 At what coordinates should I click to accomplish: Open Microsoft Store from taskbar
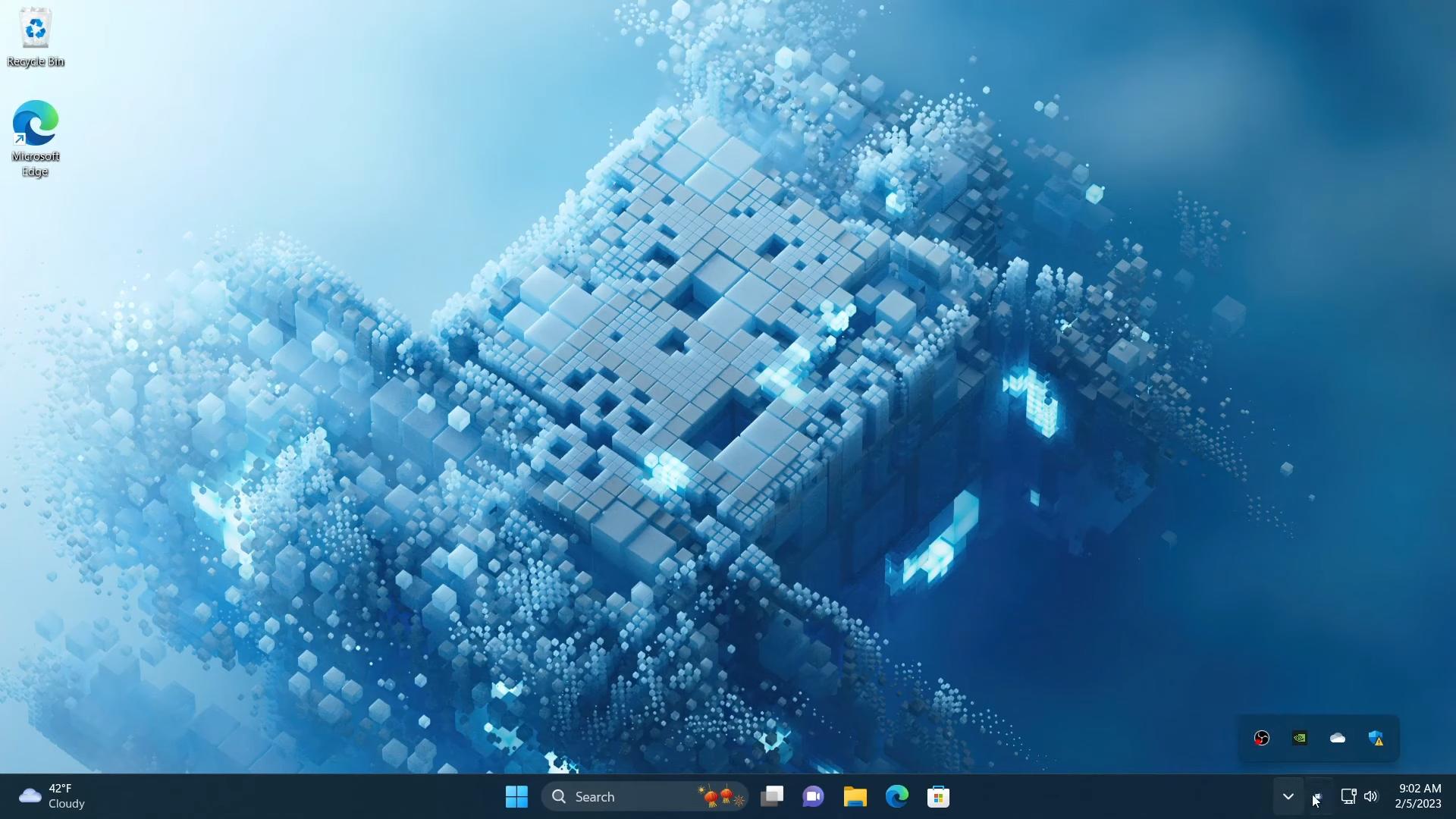938,796
